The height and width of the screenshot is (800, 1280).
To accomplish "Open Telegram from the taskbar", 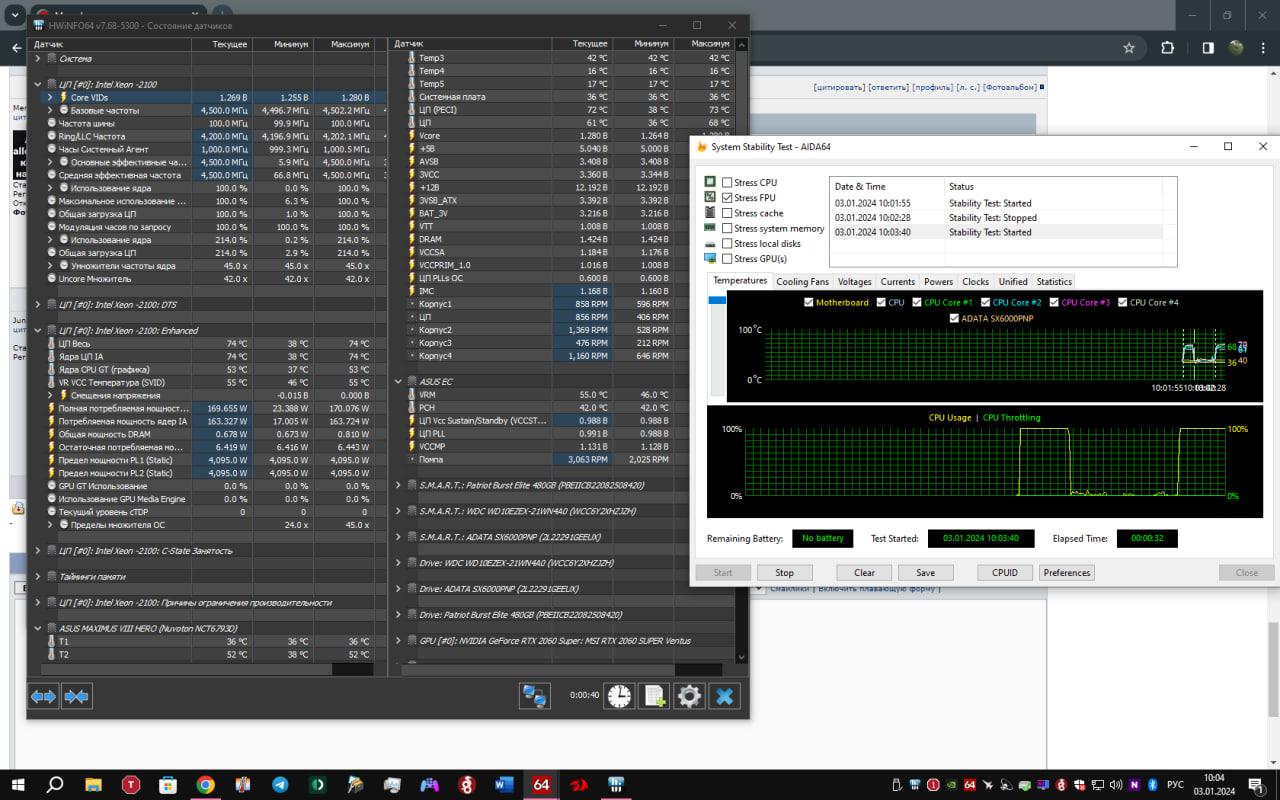I will 280,785.
